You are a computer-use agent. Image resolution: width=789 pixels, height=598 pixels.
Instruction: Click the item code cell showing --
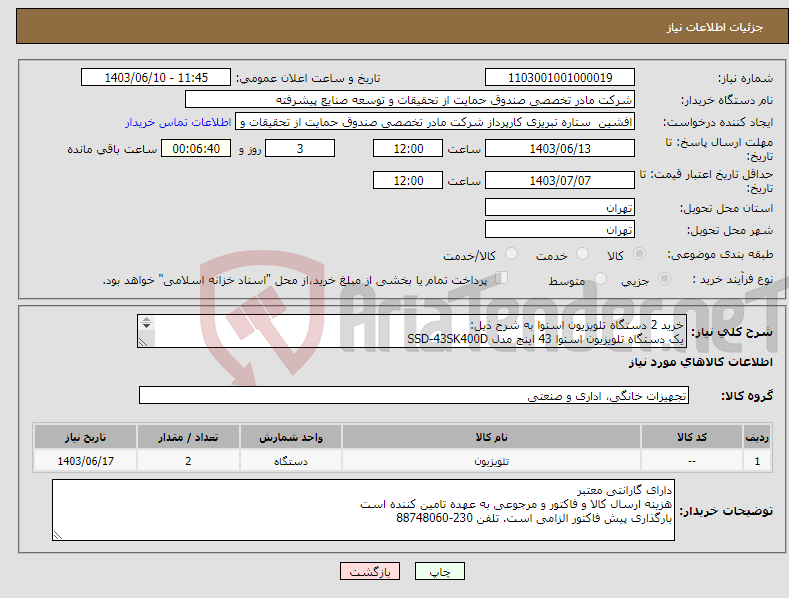click(692, 461)
